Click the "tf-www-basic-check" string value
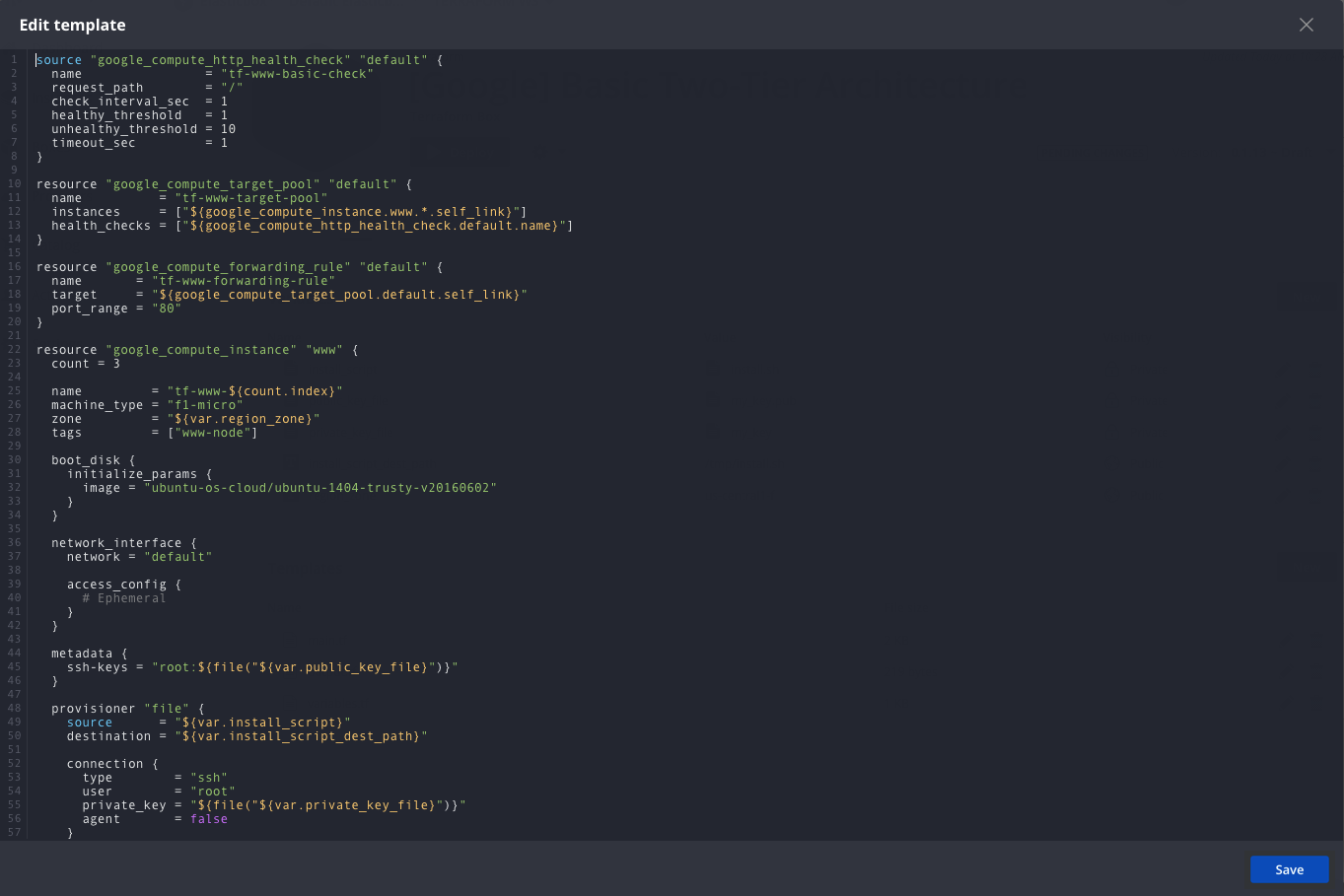1344x896 pixels. pyautogui.click(x=299, y=73)
